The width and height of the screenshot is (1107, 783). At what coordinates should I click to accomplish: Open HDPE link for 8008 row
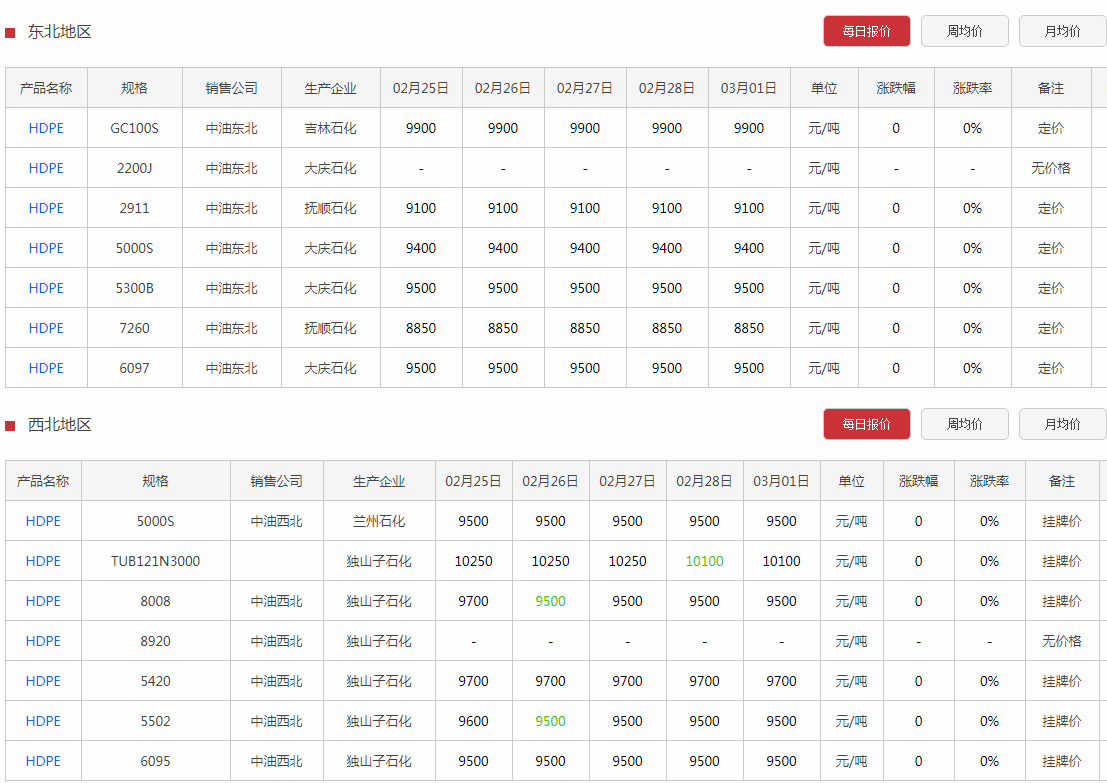pos(43,602)
